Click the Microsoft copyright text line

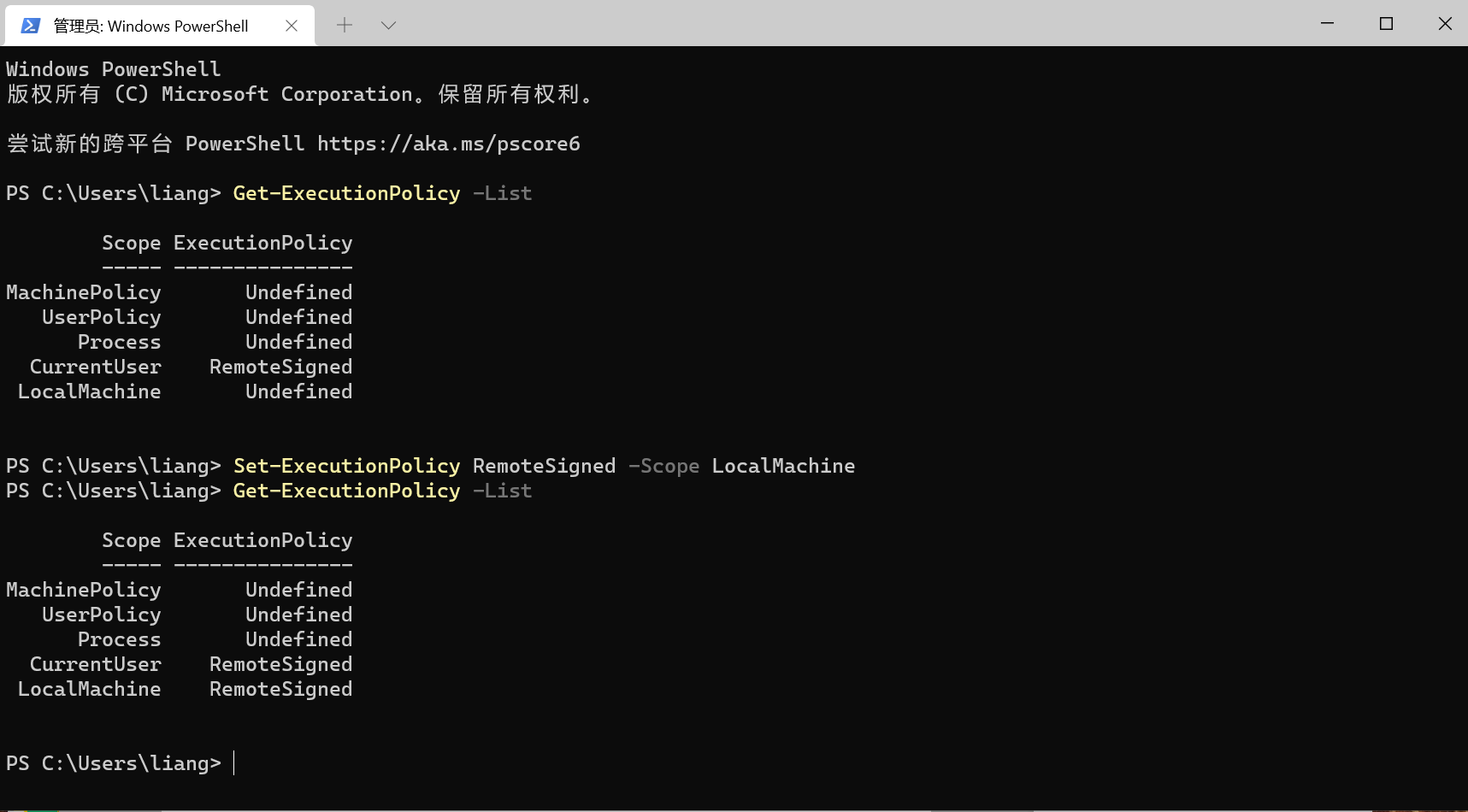299,94
